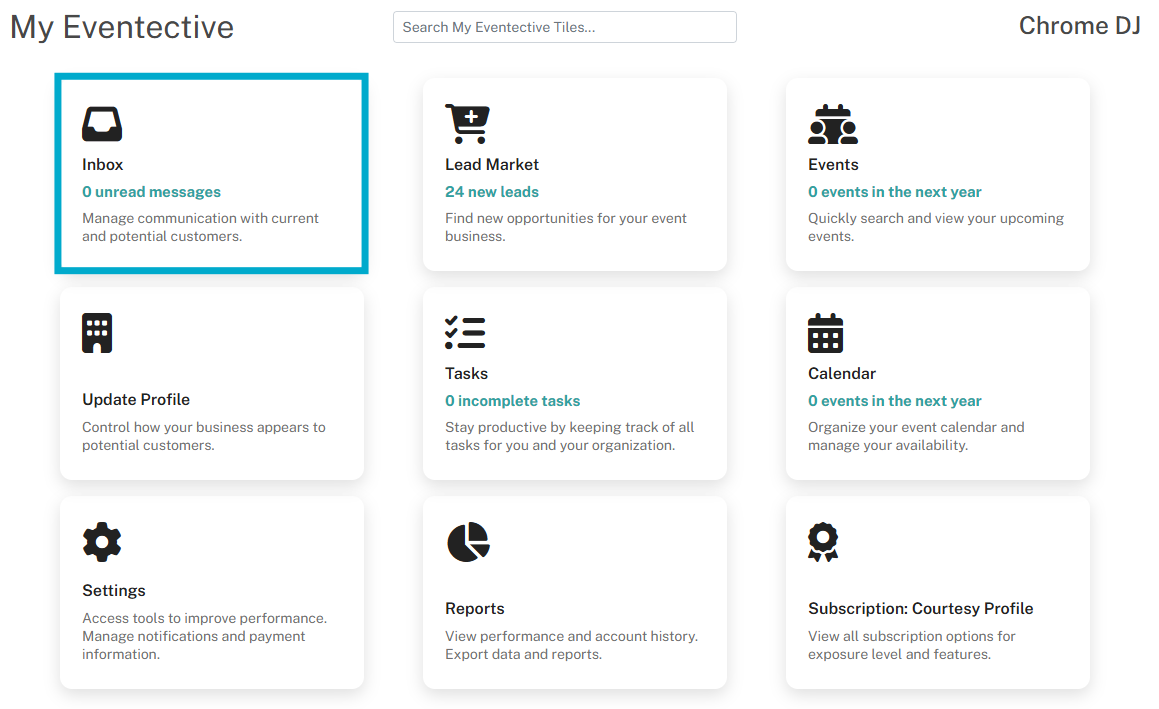Select the Subscription award ribbon icon
This screenshot has width=1159, height=709.
tap(823, 543)
